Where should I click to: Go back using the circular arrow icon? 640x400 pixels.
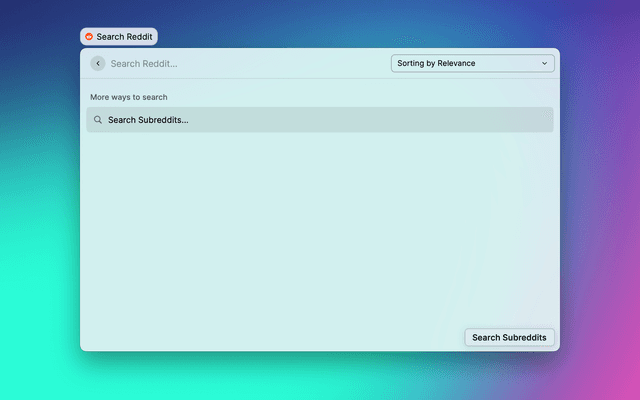97,63
